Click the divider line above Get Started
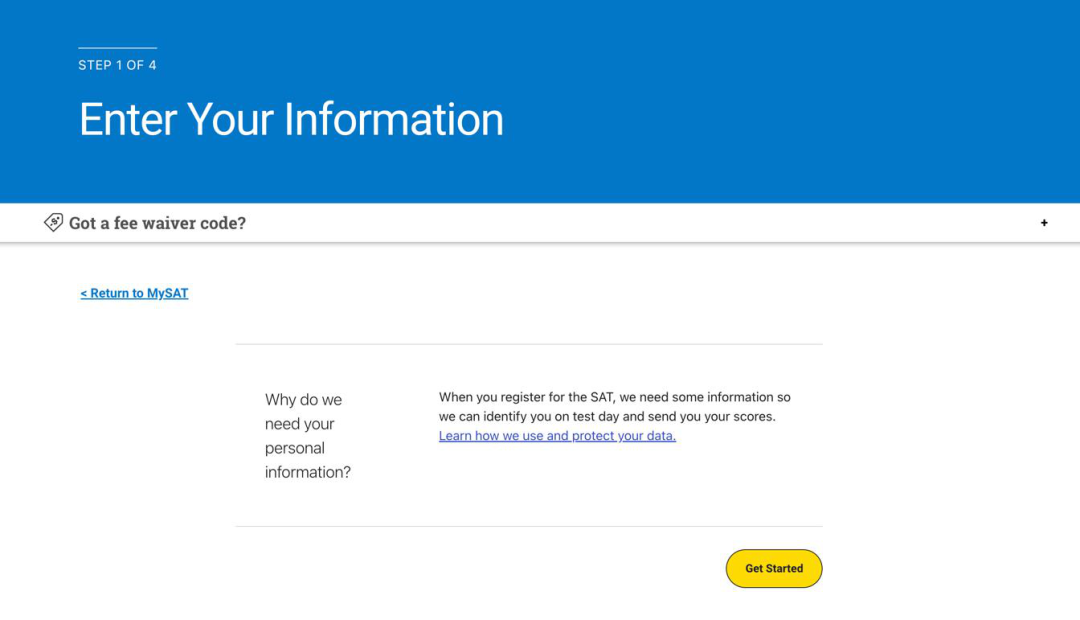 pyautogui.click(x=529, y=526)
